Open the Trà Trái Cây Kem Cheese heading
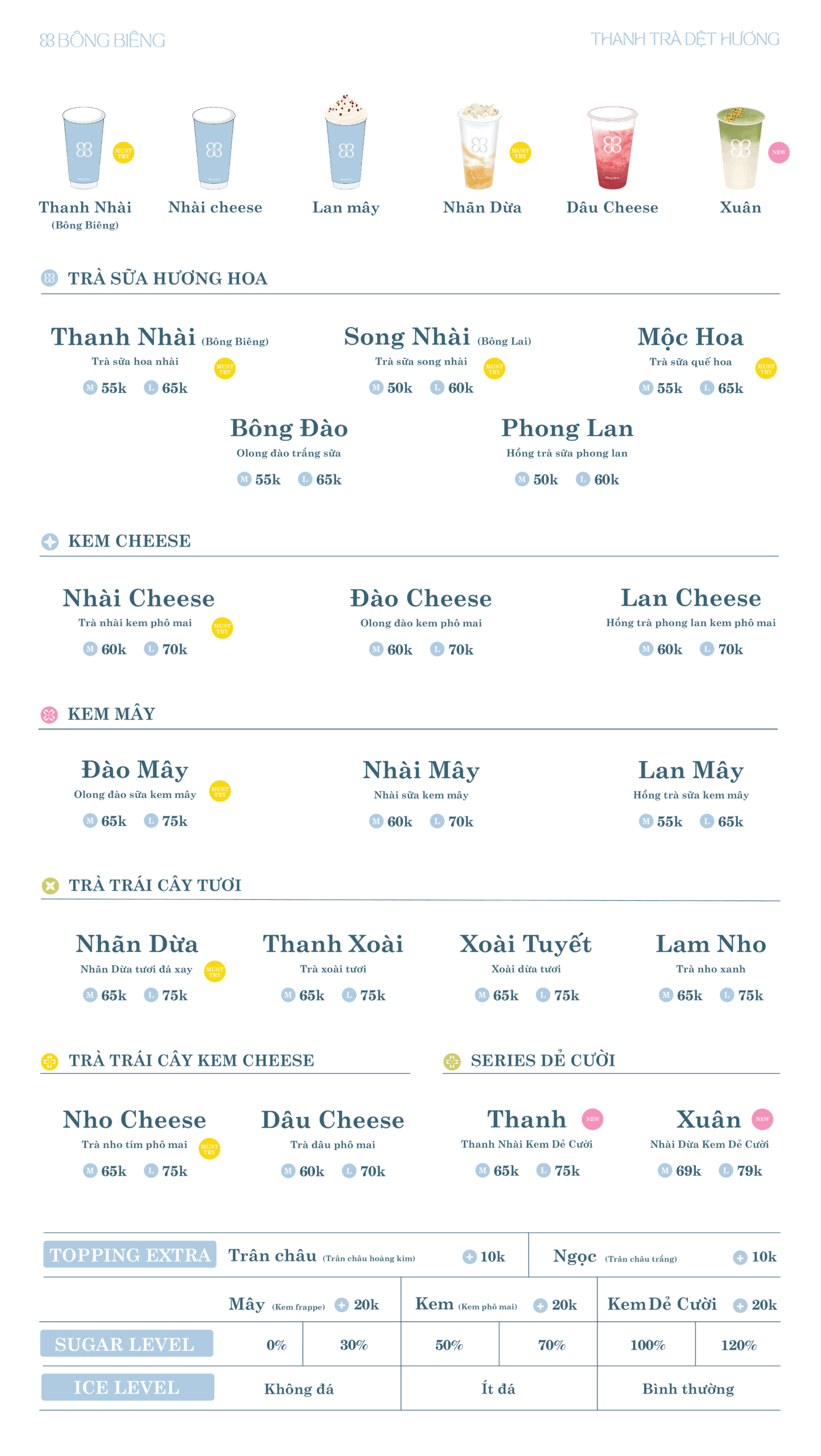The image size is (821, 1456). tap(191, 1061)
